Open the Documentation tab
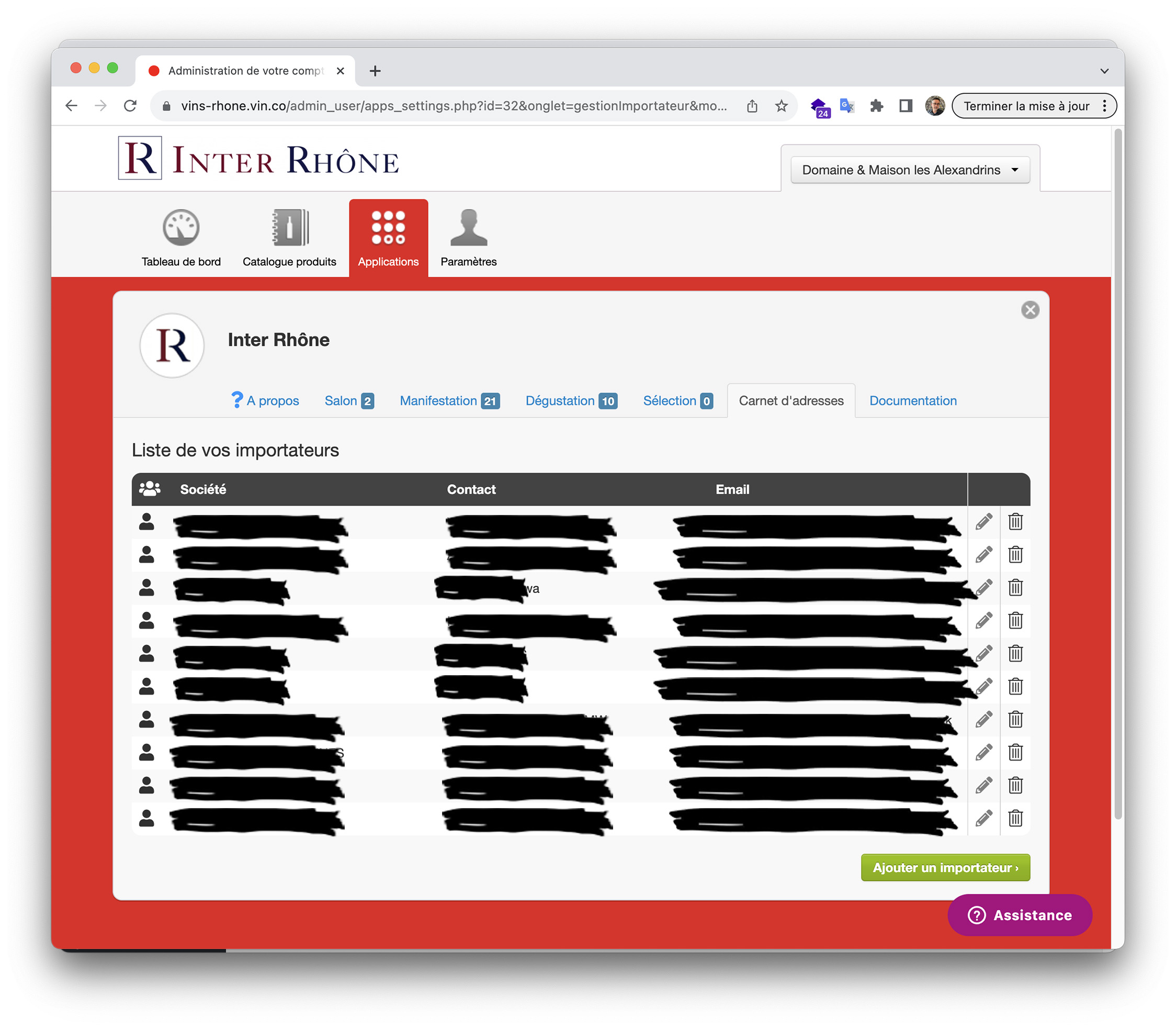The width and height of the screenshot is (1176, 1030). click(912, 400)
